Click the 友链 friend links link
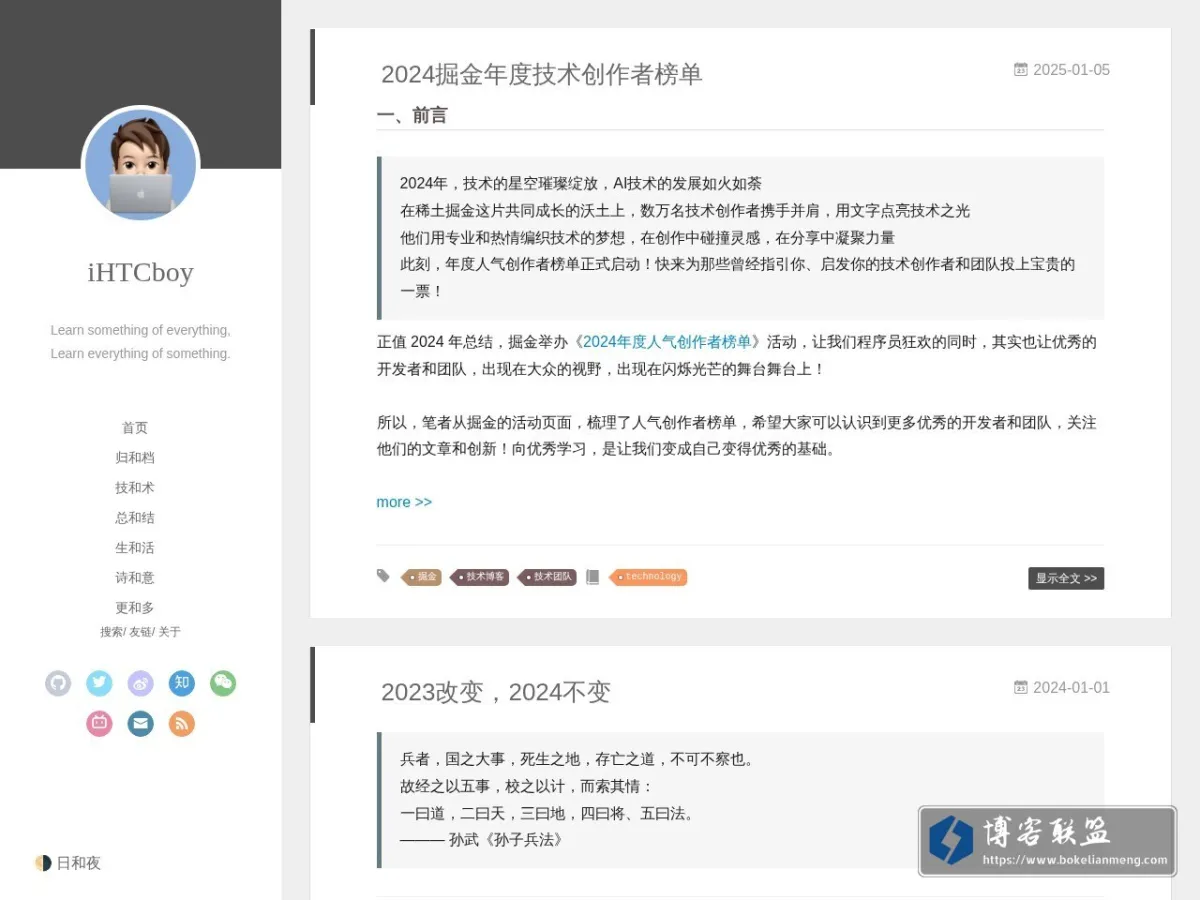 140,632
